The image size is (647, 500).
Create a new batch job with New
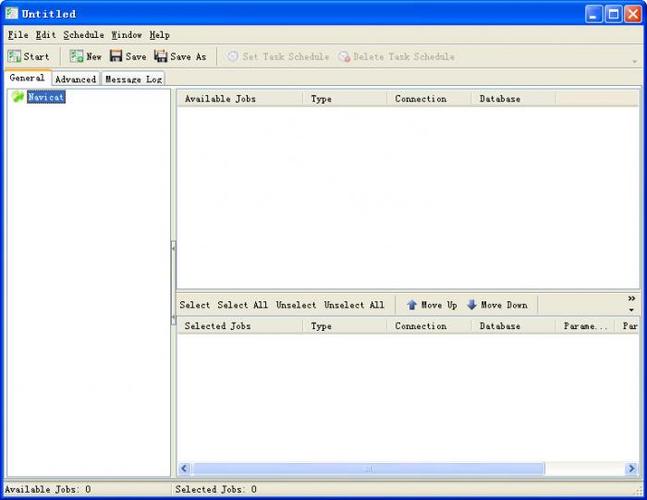(85, 57)
